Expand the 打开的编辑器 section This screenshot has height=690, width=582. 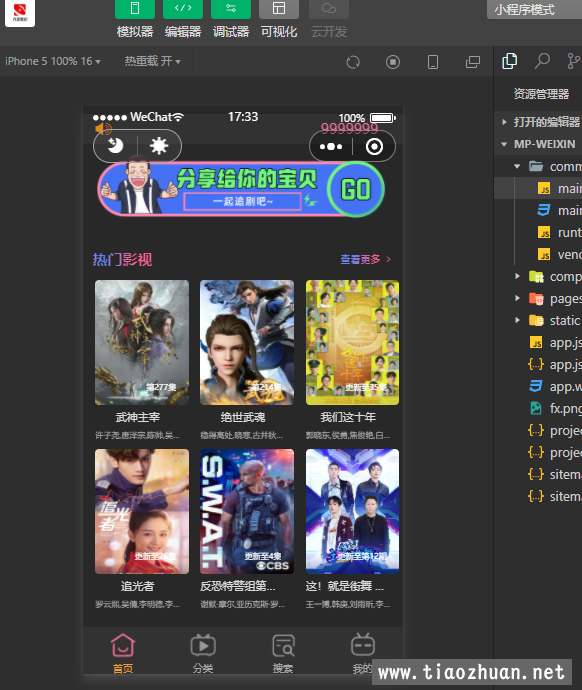[x=542, y=122]
